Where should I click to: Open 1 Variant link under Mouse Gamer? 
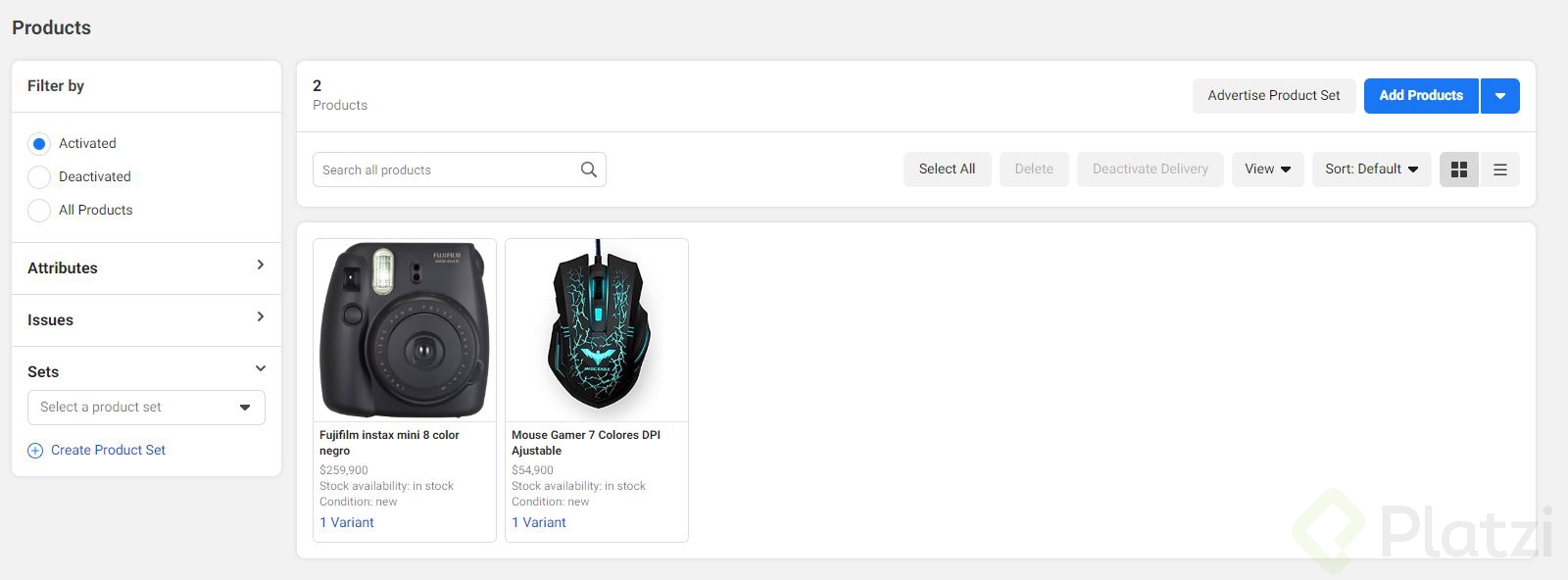539,523
